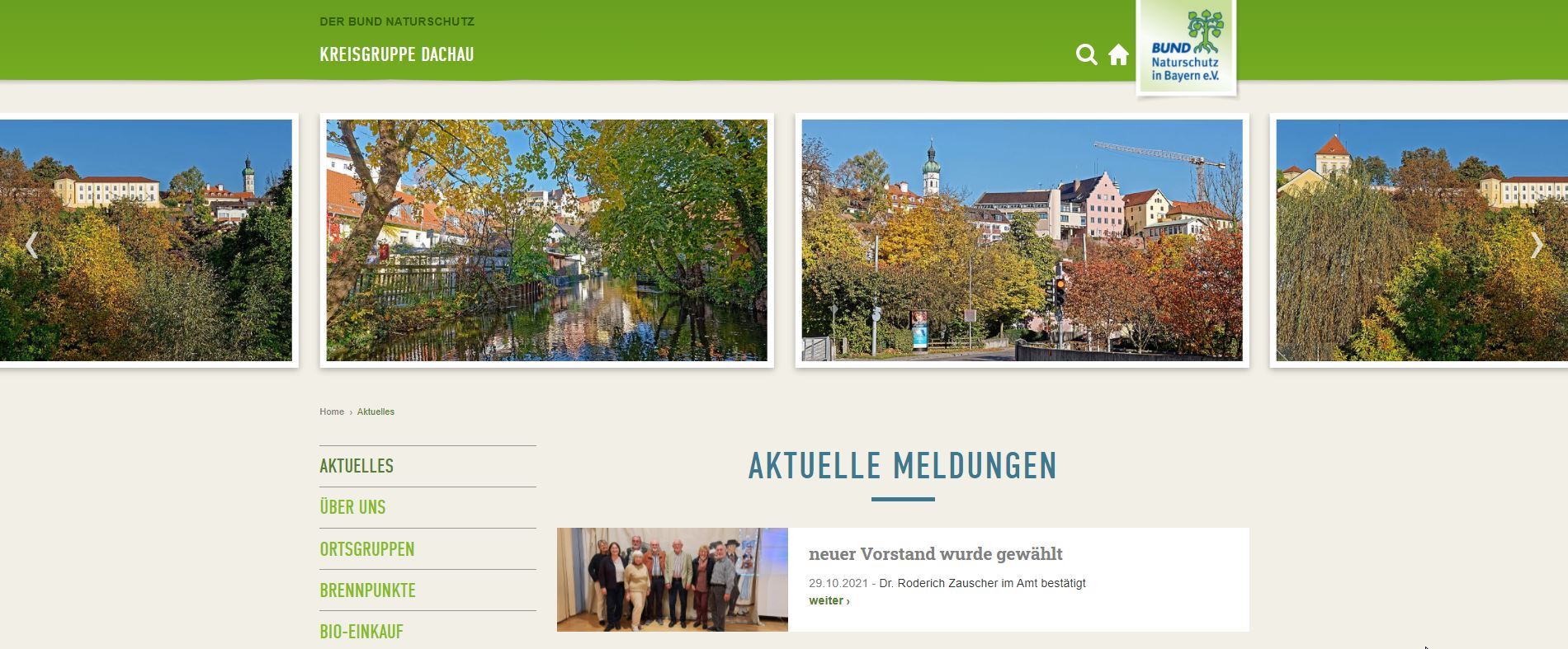
Task: Open 'neuer Vorstand wurde gewählt' headline
Action: 935,554
